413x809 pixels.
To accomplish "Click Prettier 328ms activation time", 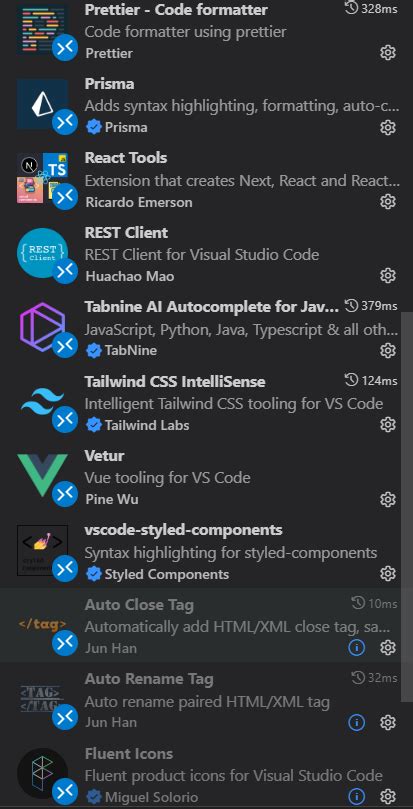I will point(371,9).
